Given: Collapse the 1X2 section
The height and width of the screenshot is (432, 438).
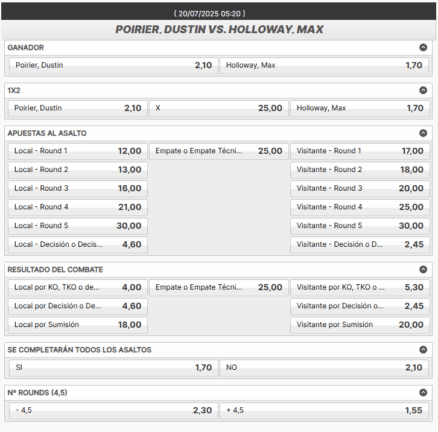Looking at the screenshot, I should [423, 90].
